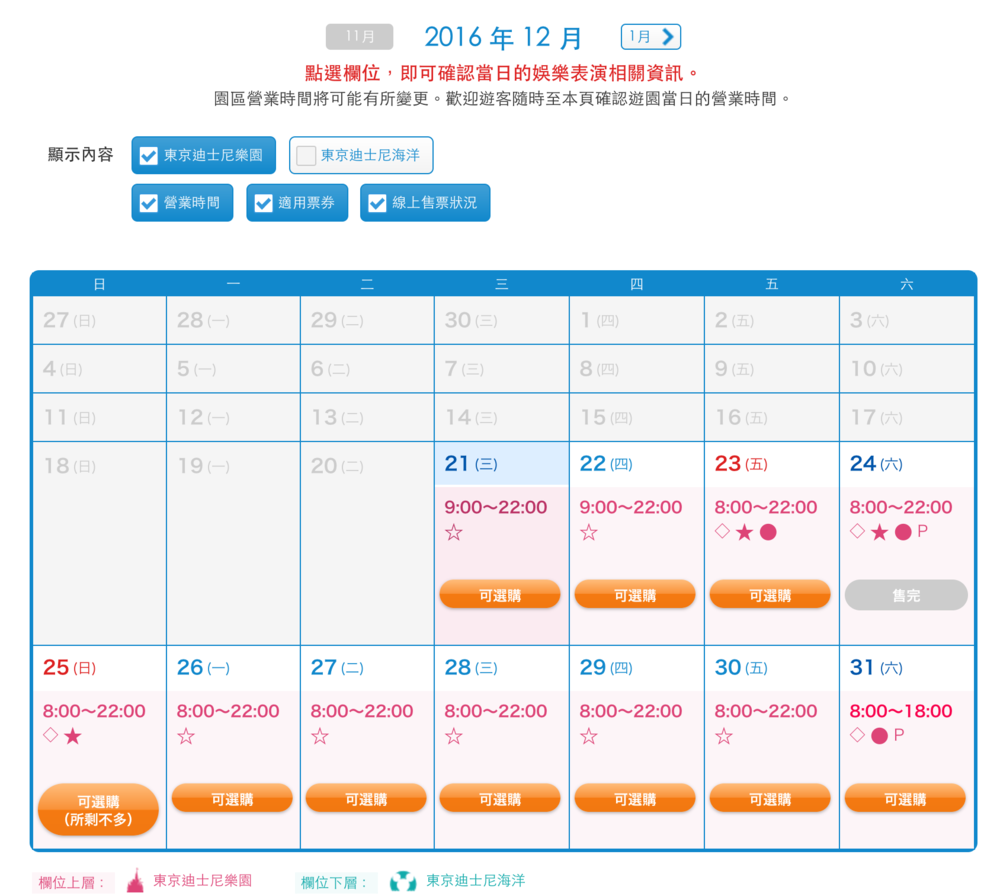The width and height of the screenshot is (1000, 896).
Task: Click the Tokyo Disneyland castle icon in legend
Action: tap(135, 881)
